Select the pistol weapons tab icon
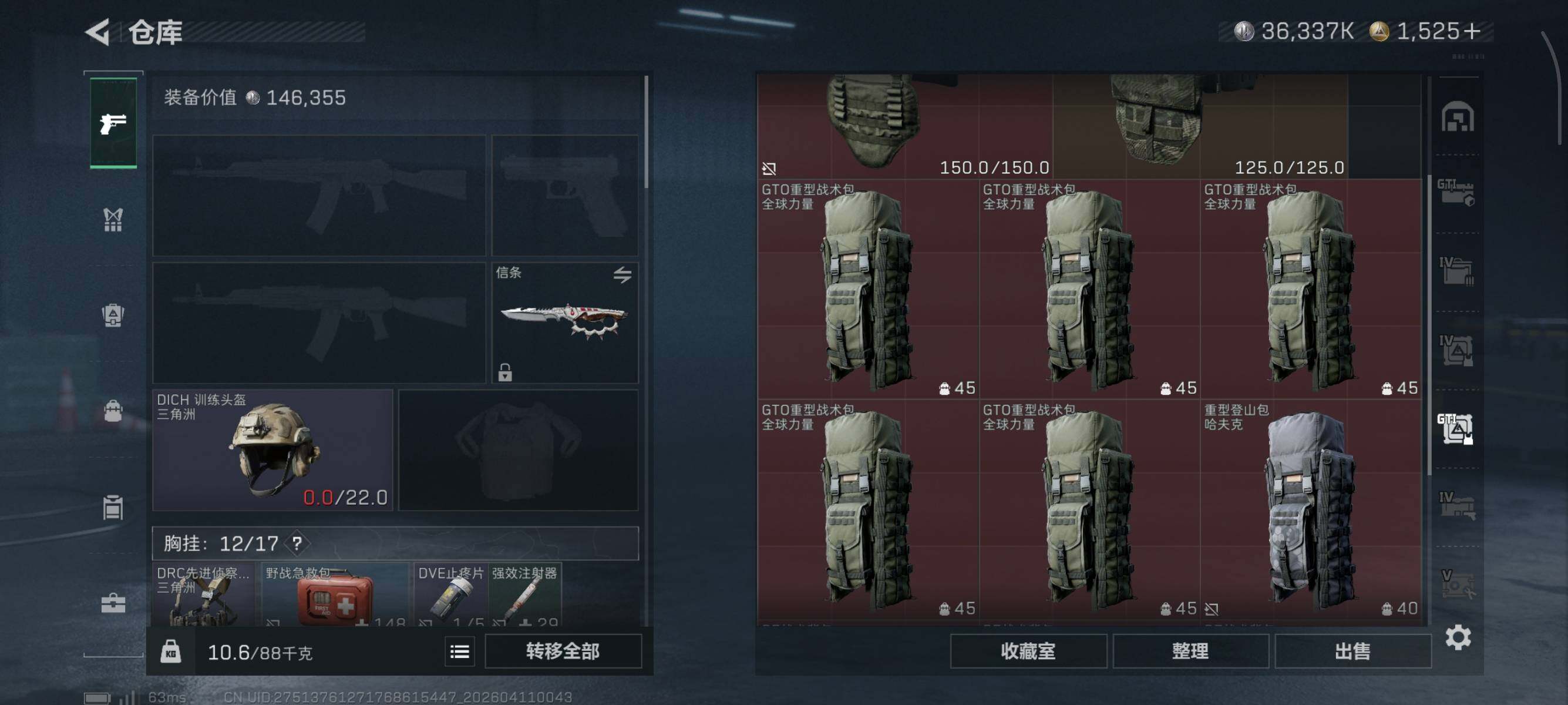The image size is (1568, 705). coord(113,123)
